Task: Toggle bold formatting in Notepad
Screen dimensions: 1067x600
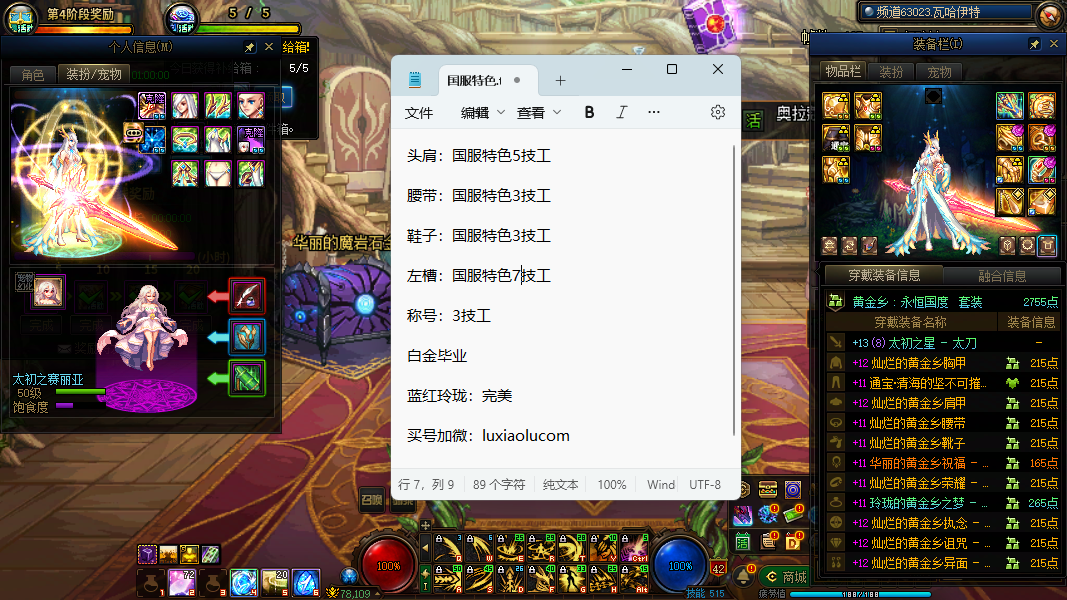Action: click(589, 112)
